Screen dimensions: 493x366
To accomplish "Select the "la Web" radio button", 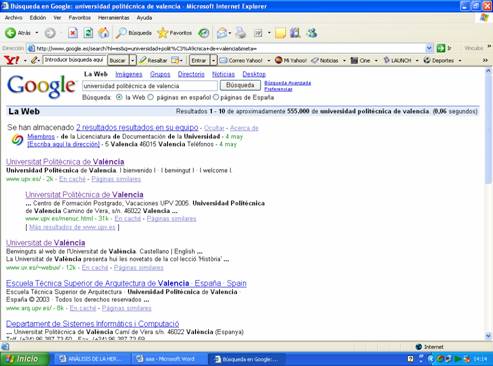I will pyautogui.click(x=119, y=97).
